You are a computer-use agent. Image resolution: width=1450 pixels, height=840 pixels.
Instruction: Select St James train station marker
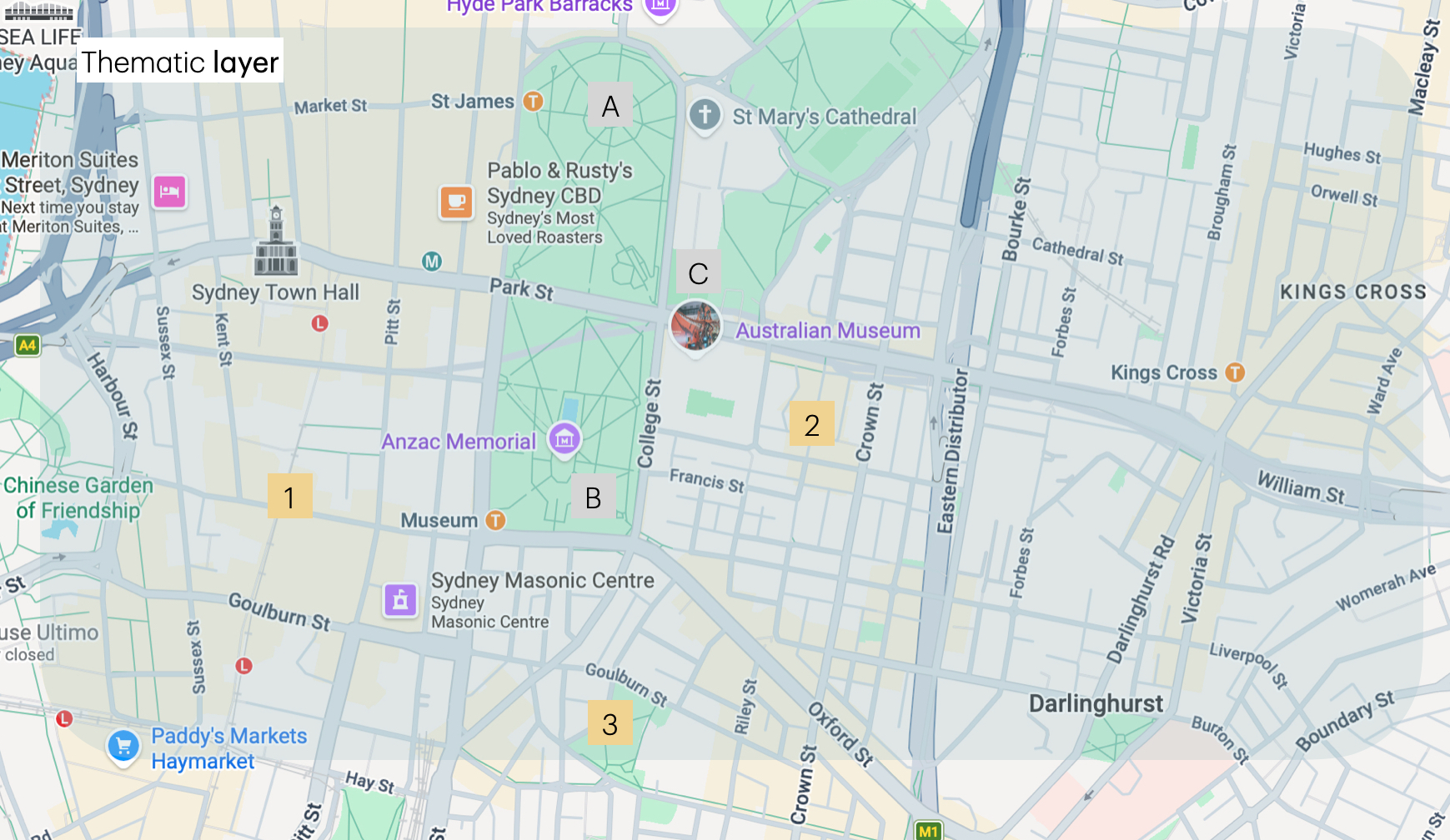(533, 101)
